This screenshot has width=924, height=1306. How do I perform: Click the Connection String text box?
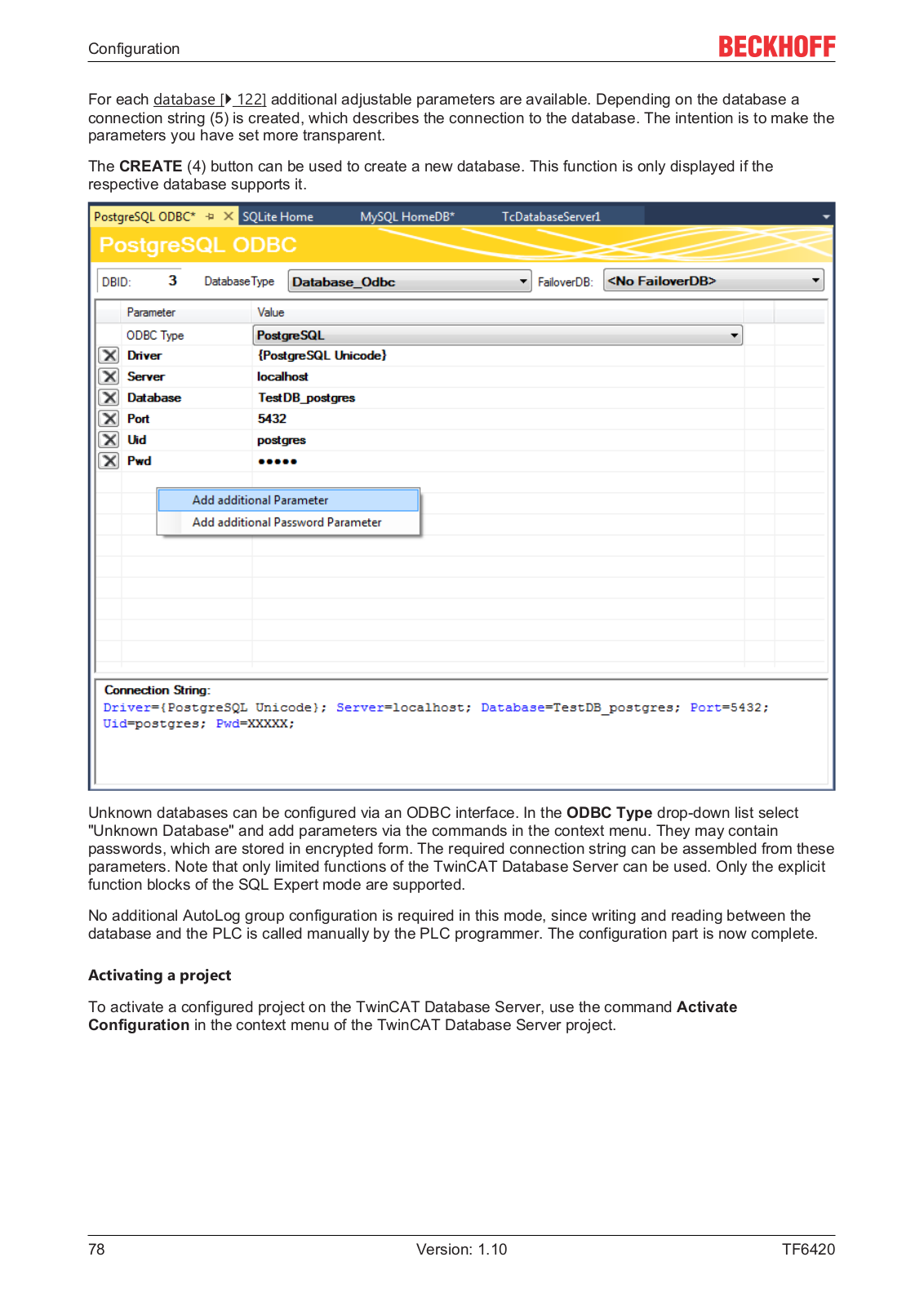[x=461, y=731]
